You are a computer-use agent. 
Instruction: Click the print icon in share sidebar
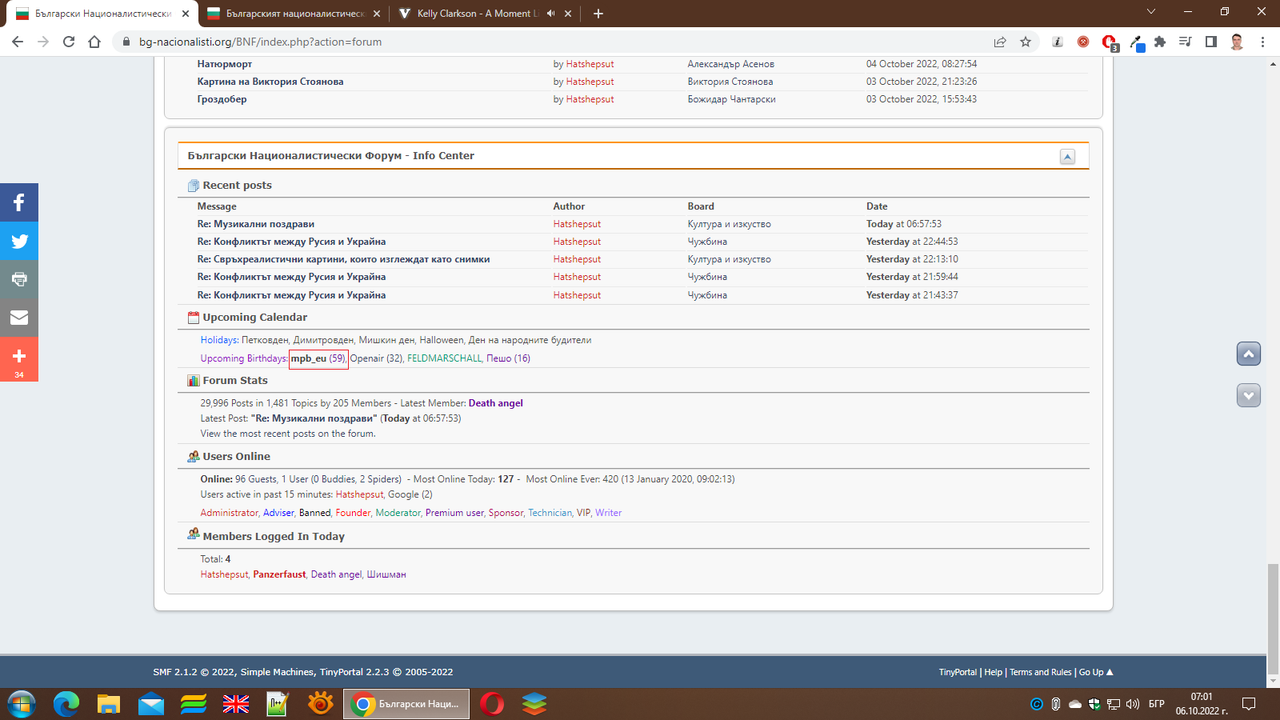pos(19,279)
